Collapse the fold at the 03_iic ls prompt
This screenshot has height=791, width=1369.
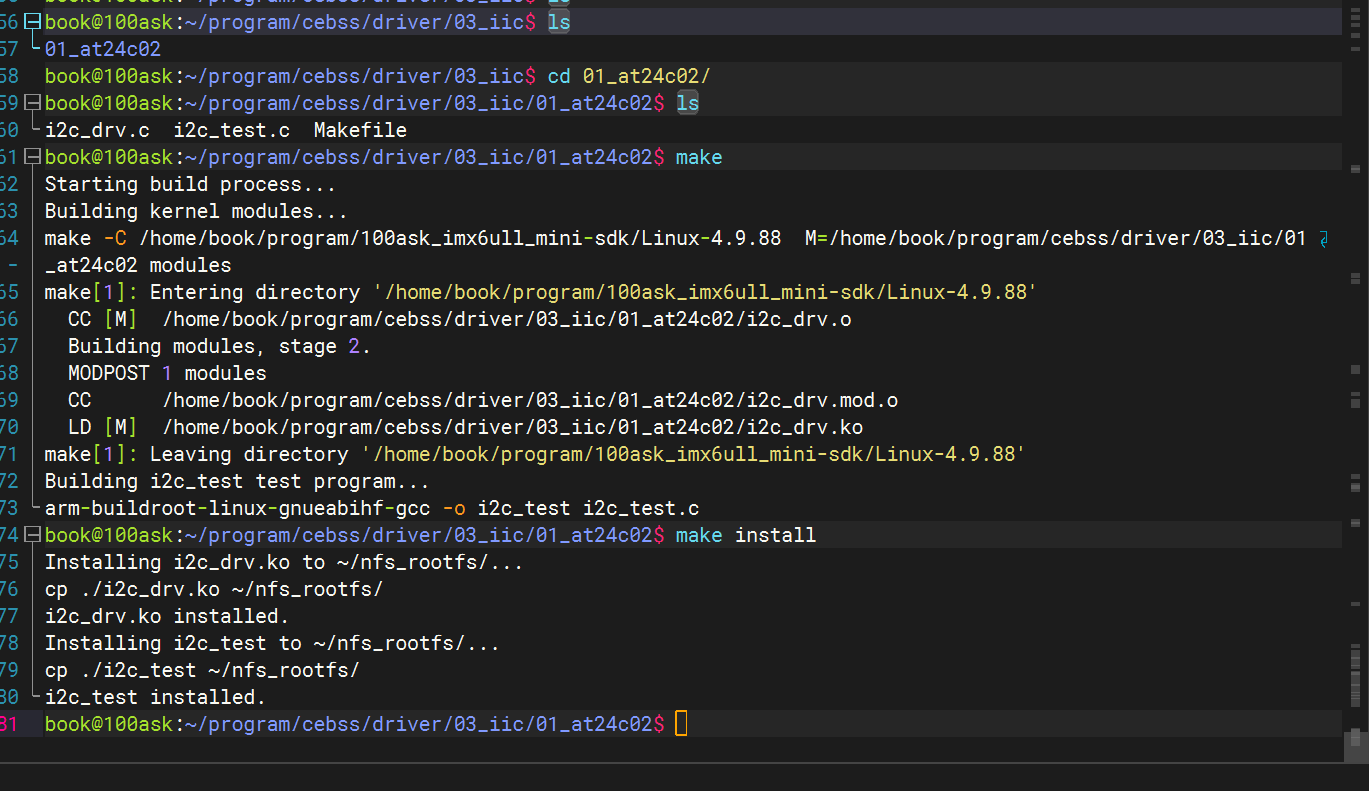click(x=33, y=21)
